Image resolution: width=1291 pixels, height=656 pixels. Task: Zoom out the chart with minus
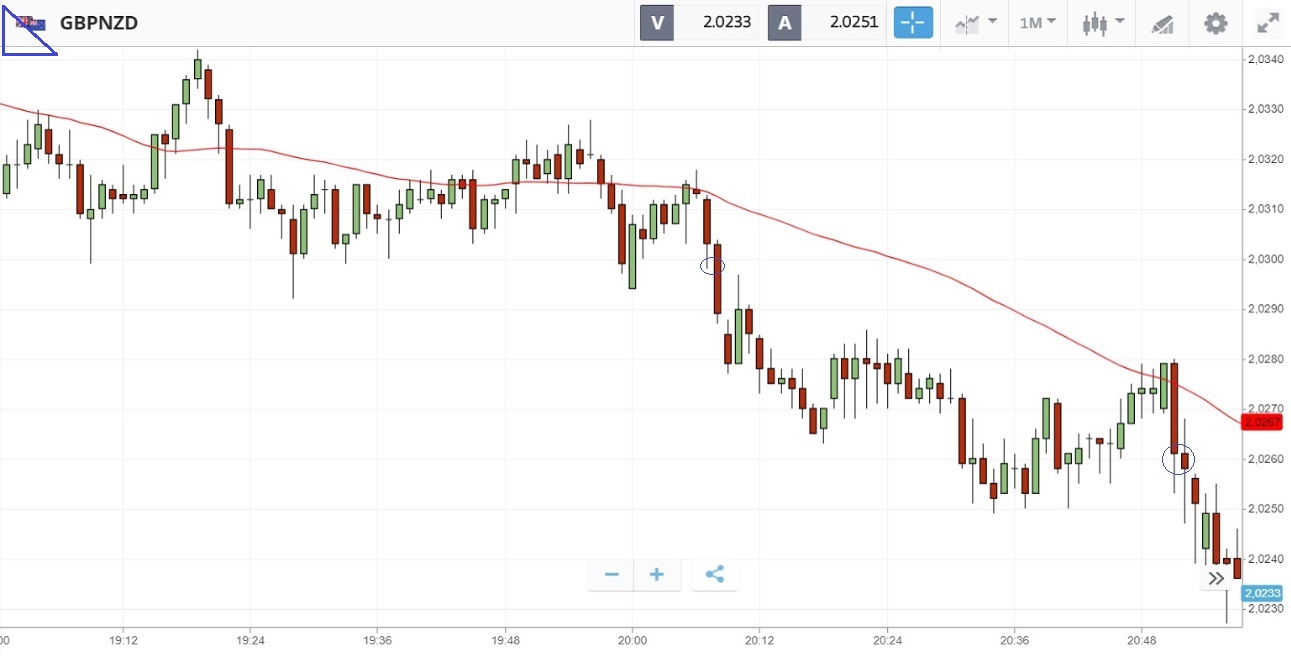pyautogui.click(x=612, y=574)
